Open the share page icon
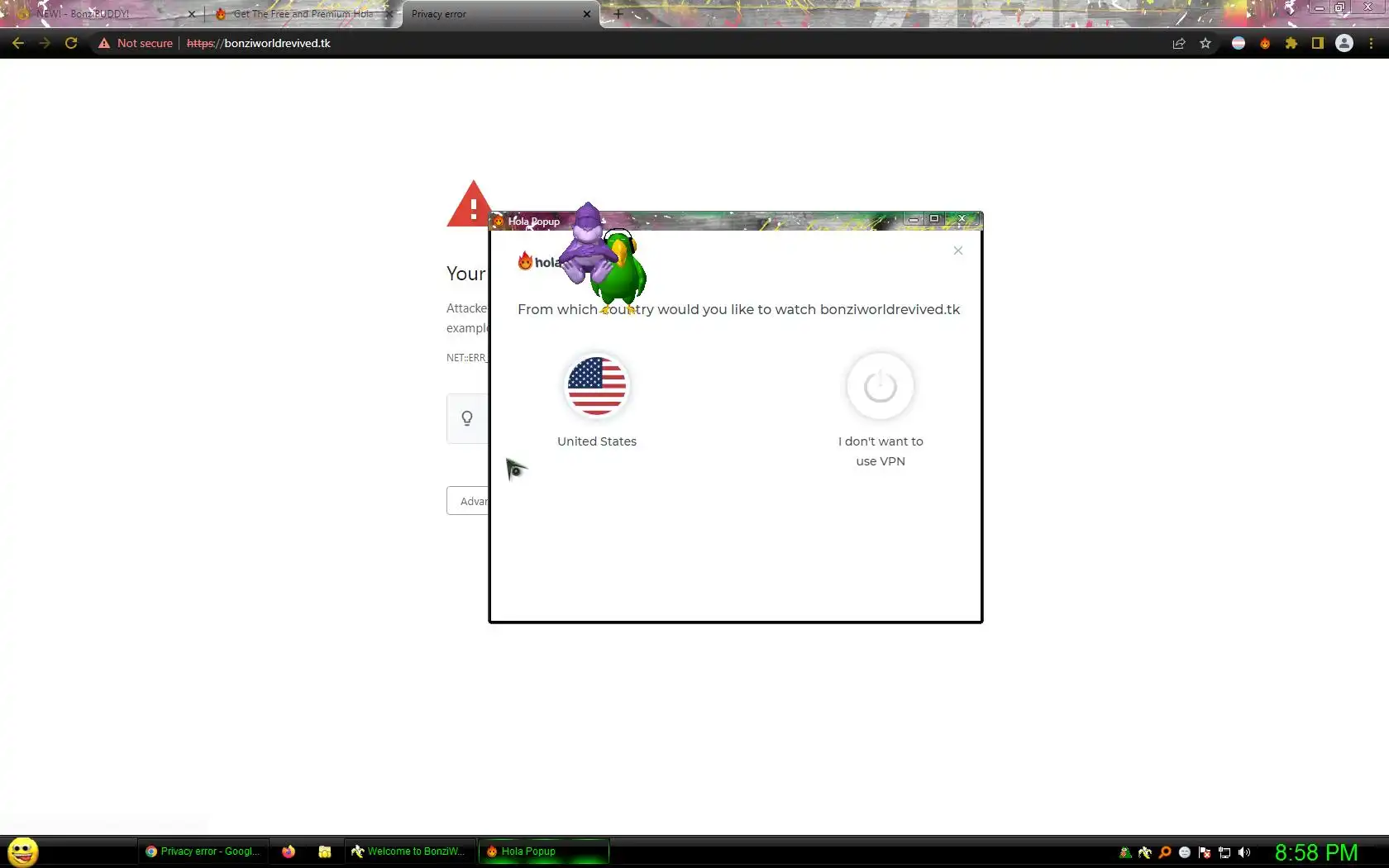The width and height of the screenshot is (1389, 868). click(1179, 43)
